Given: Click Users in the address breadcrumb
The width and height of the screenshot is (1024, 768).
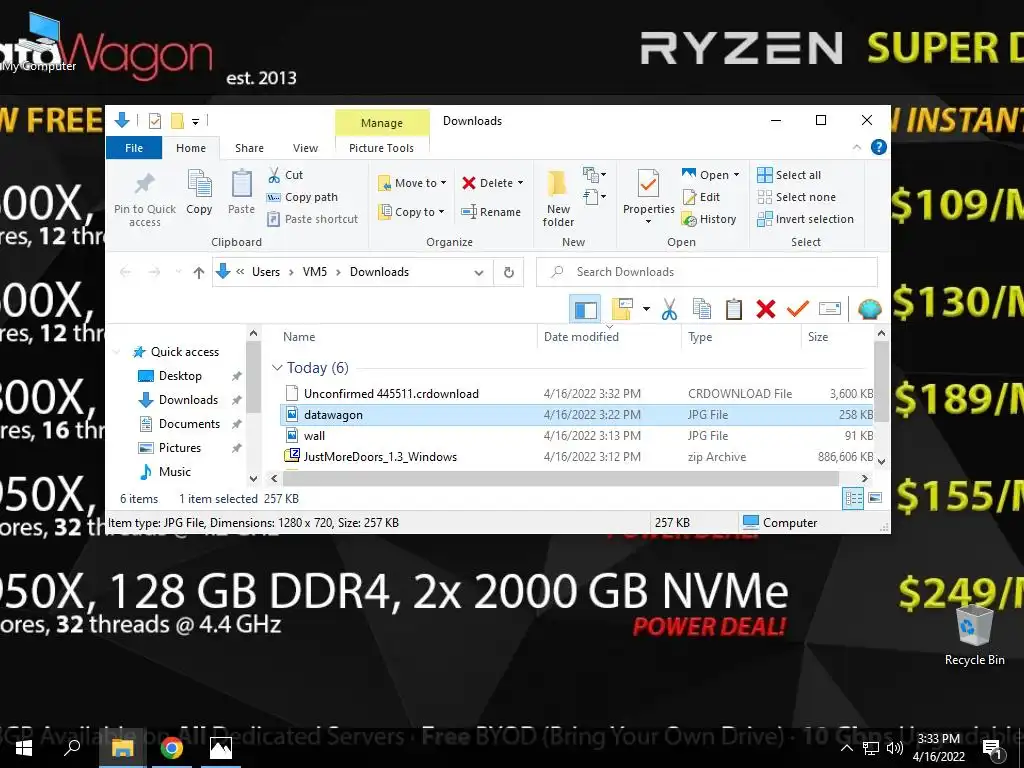Looking at the screenshot, I should point(266,272).
